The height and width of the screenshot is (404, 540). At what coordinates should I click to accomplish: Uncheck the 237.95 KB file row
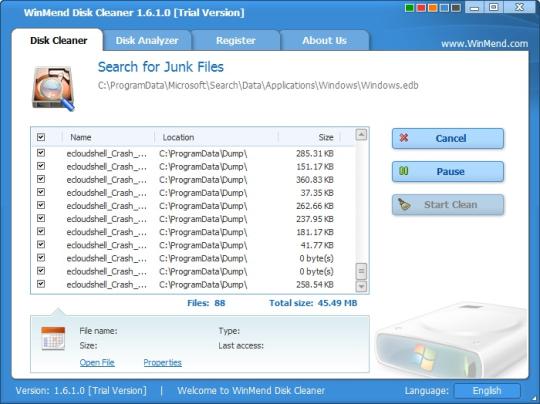pyautogui.click(x=41, y=218)
